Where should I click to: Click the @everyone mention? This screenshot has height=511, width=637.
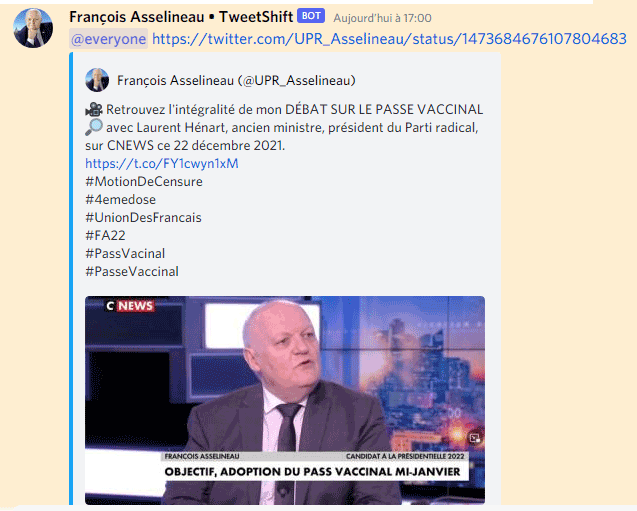[108, 39]
